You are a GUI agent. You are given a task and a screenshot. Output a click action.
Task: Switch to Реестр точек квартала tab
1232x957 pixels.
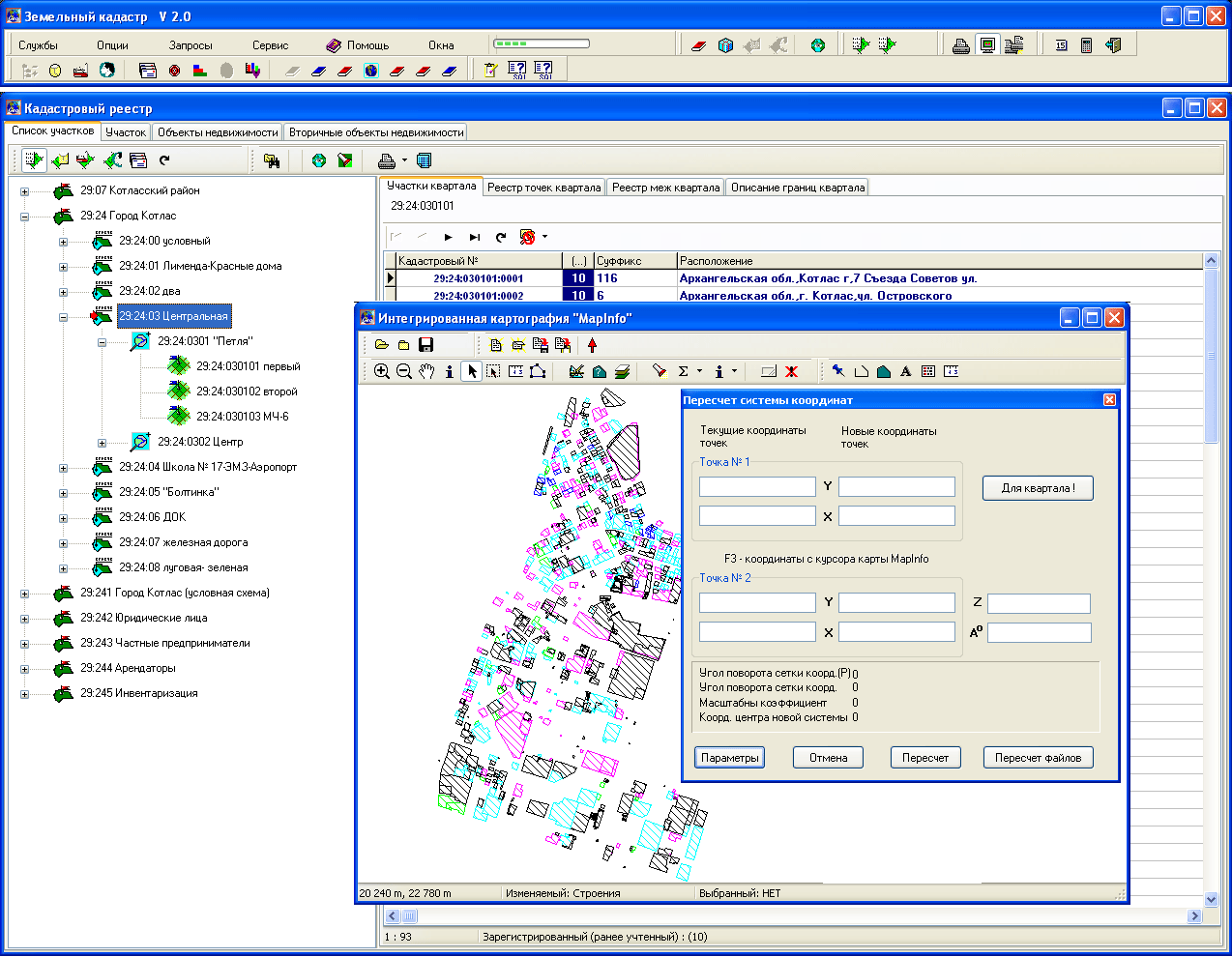(543, 188)
